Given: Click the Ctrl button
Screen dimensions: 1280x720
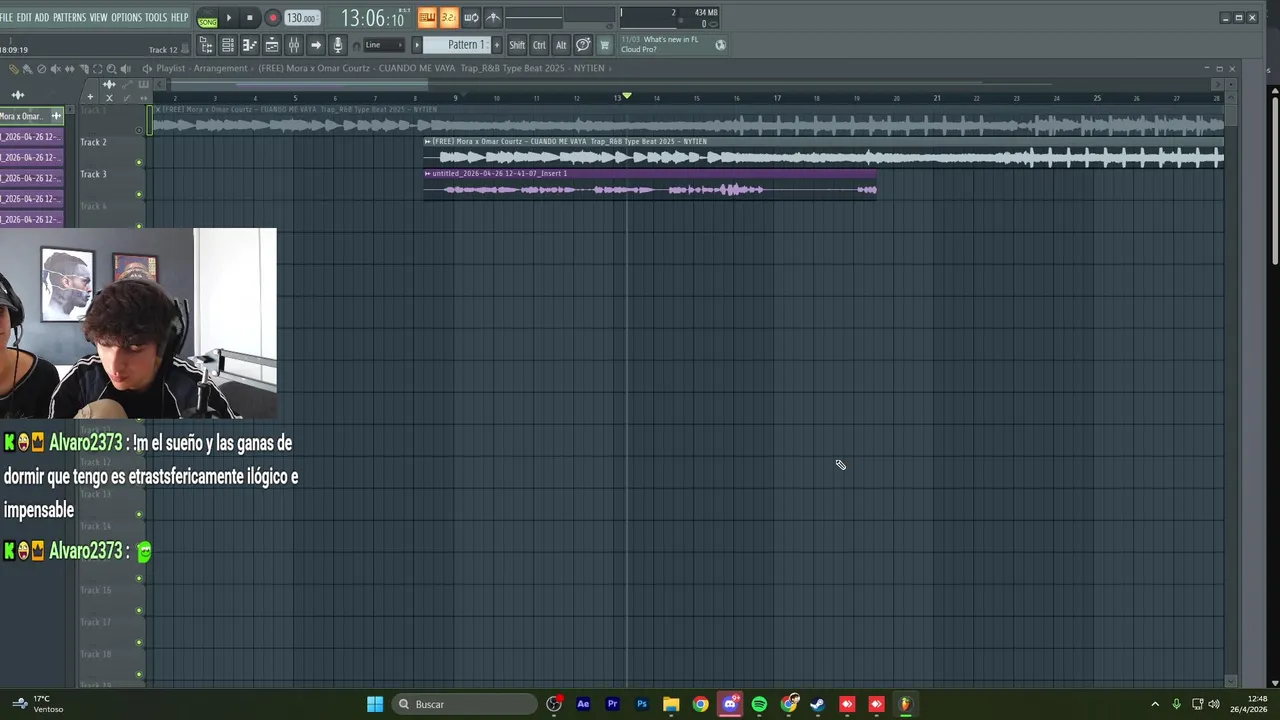Looking at the screenshot, I should pos(539,45).
